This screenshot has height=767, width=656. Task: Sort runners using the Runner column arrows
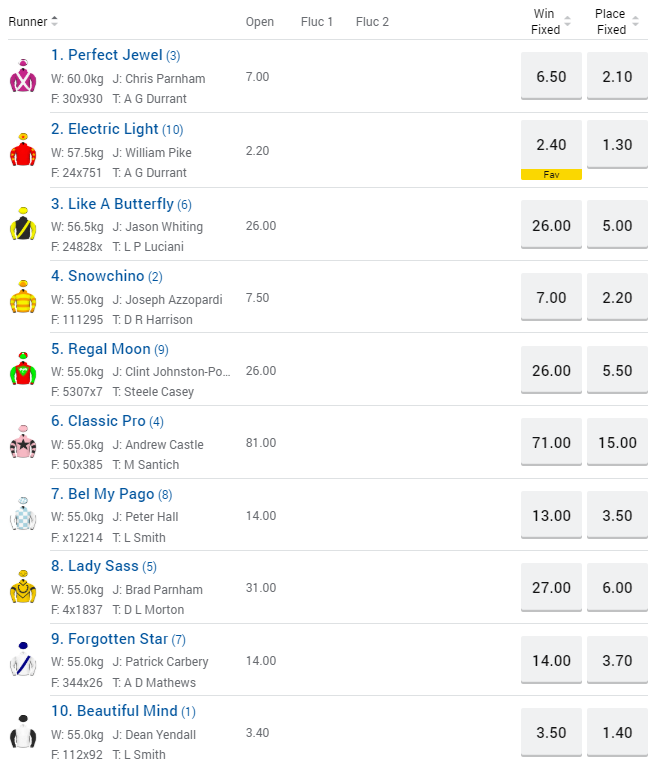pos(55,21)
